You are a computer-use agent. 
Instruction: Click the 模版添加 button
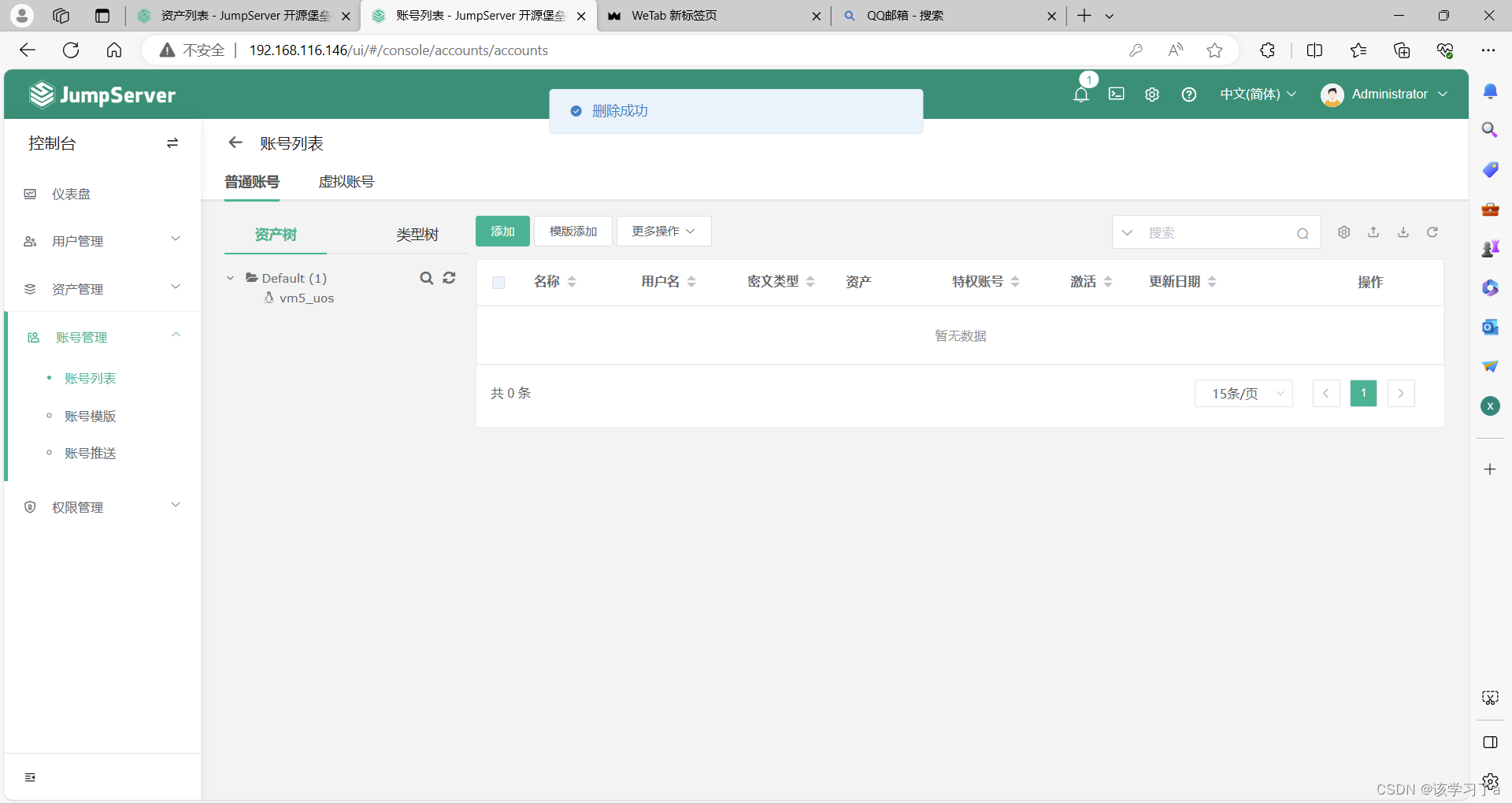click(573, 232)
